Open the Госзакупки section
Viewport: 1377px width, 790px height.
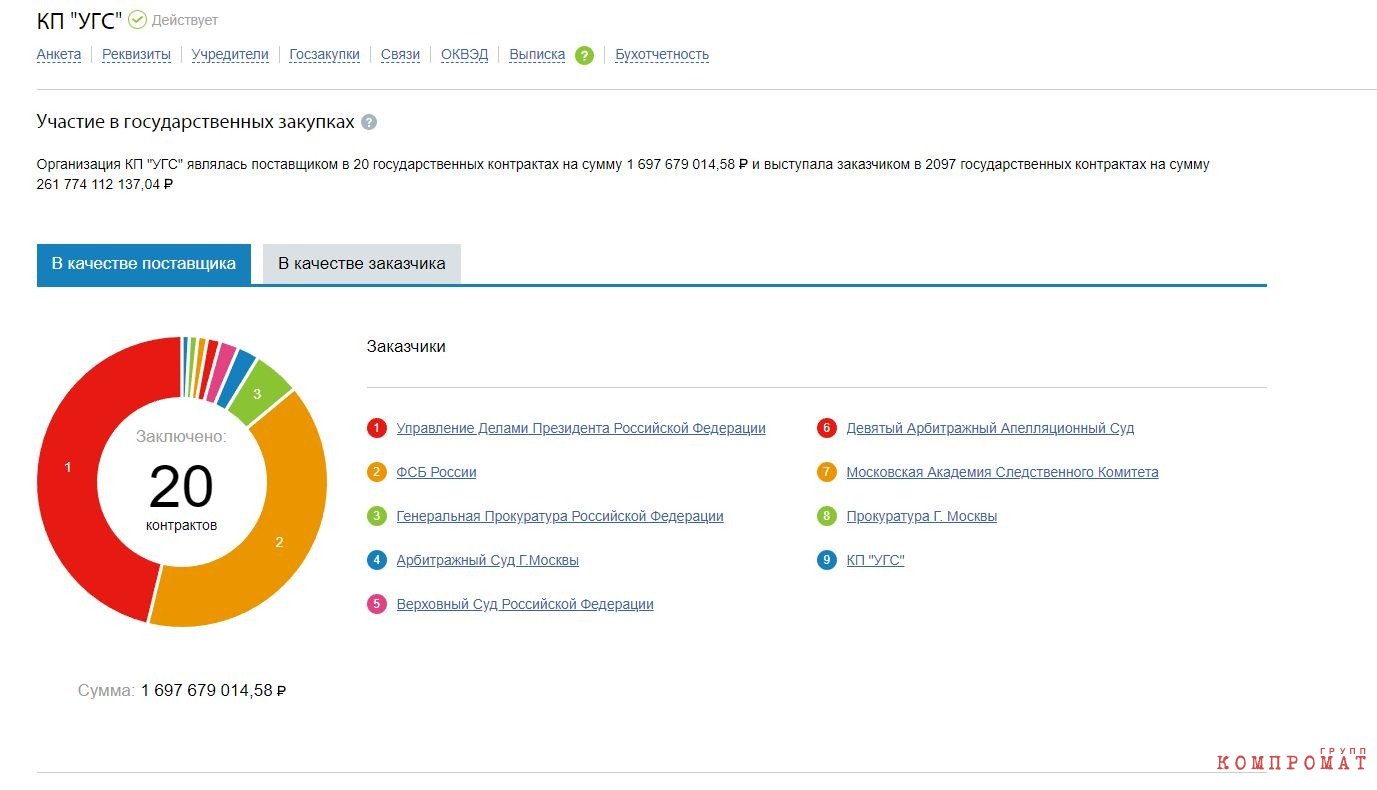pyautogui.click(x=325, y=55)
